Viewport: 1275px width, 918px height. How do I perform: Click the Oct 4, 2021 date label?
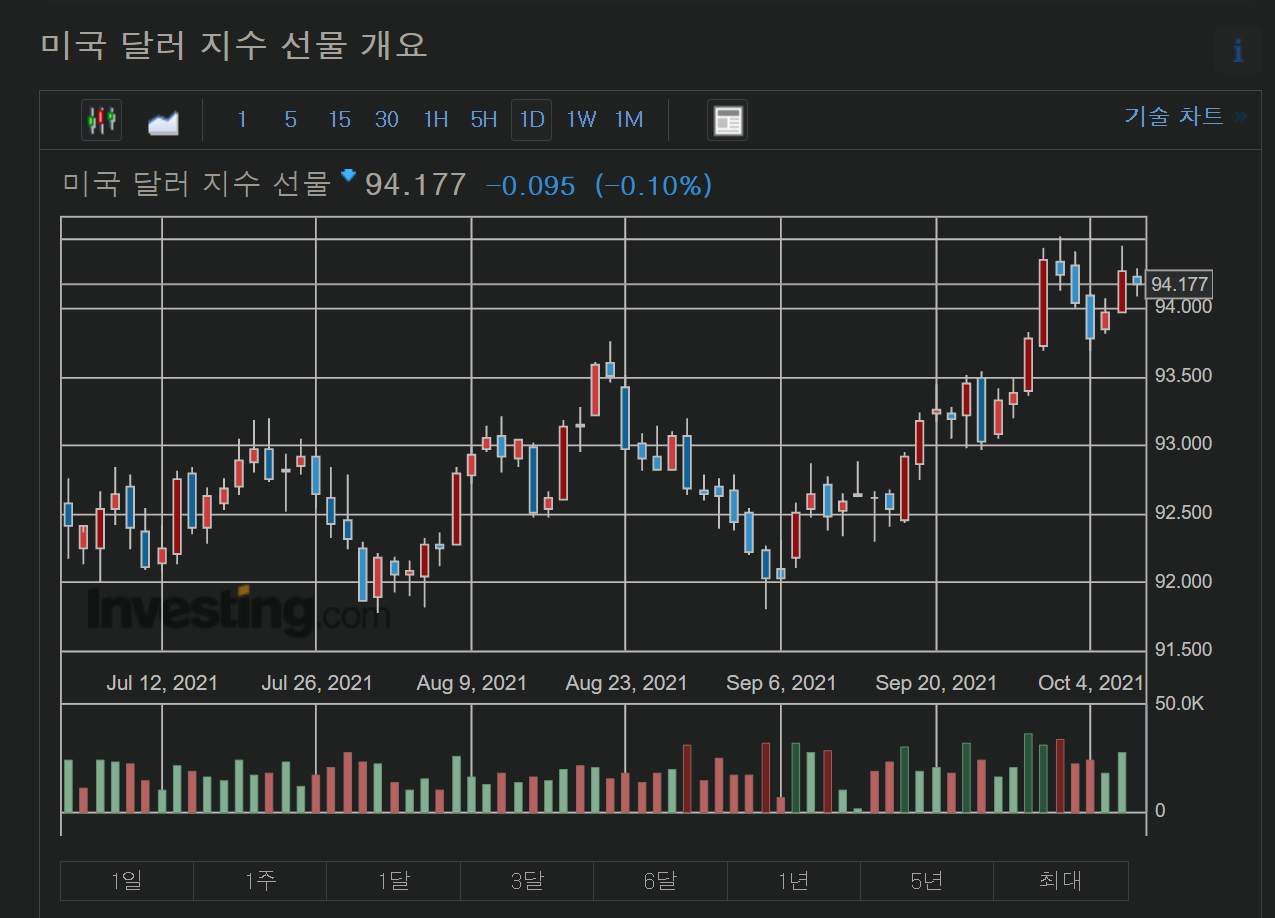[x=1091, y=683]
